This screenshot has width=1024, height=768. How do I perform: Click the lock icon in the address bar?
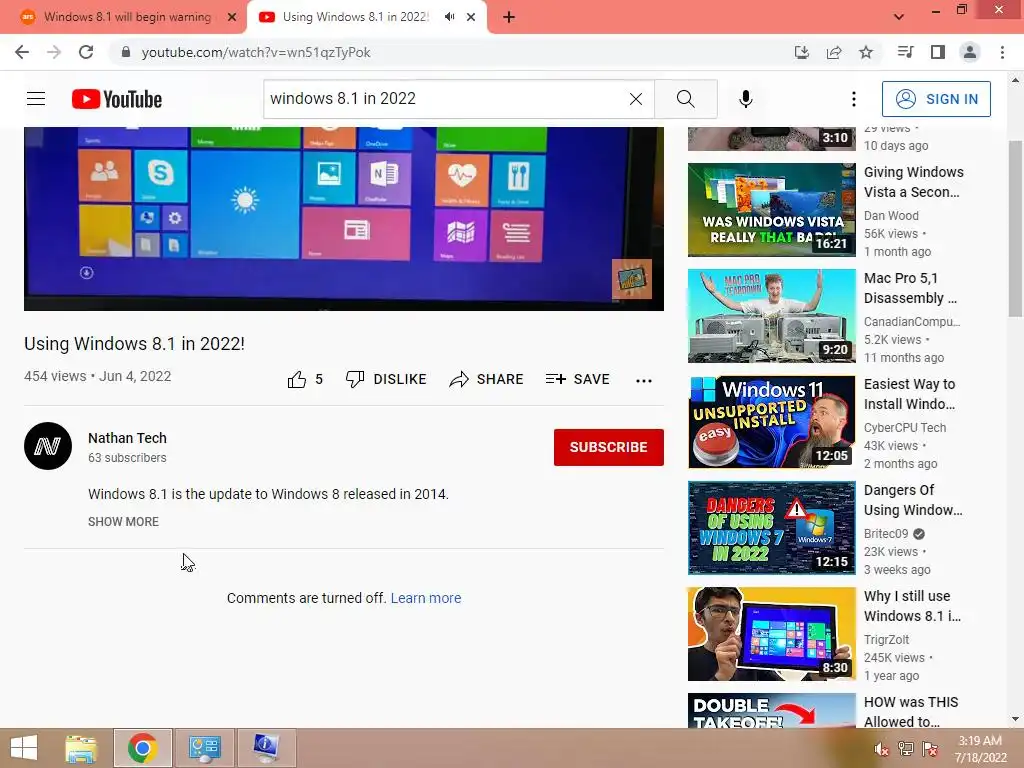point(126,52)
